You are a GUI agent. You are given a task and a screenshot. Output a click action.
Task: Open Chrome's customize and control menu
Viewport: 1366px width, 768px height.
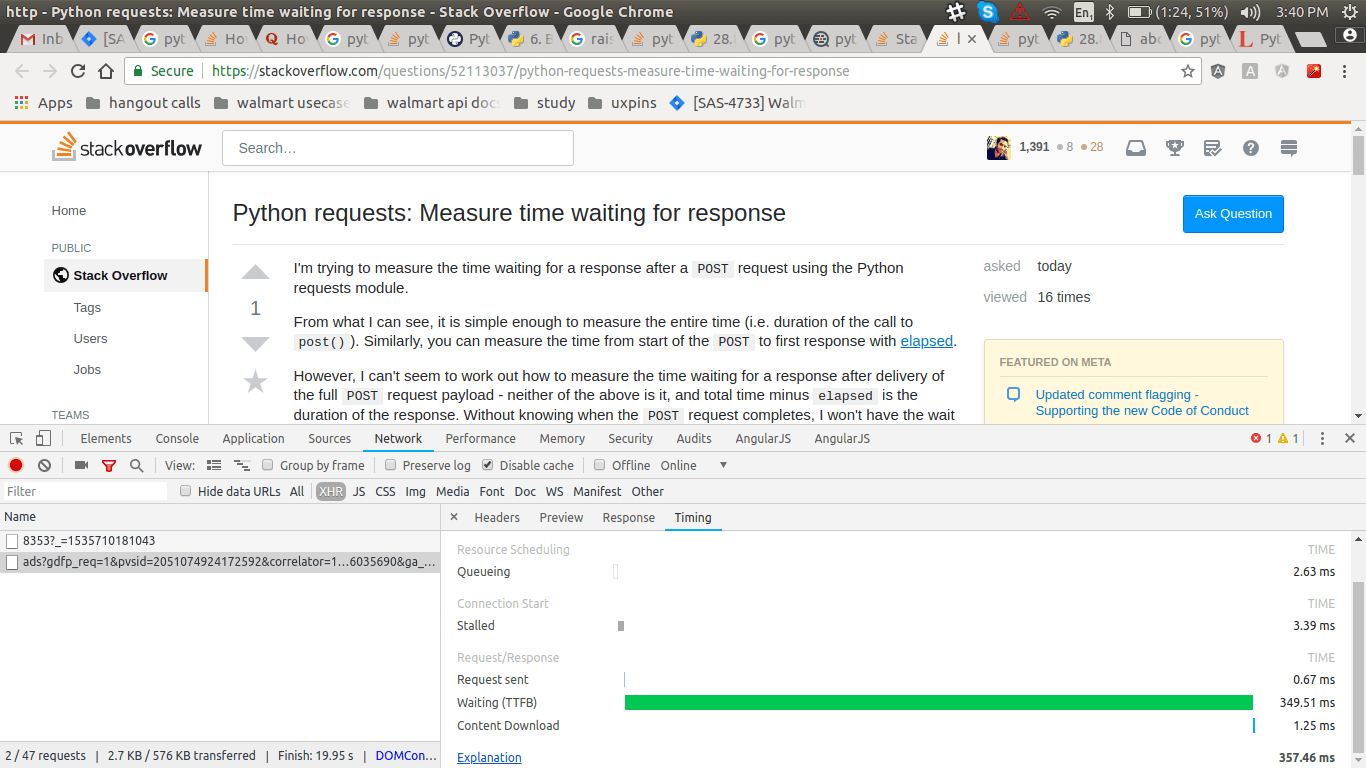point(1344,72)
